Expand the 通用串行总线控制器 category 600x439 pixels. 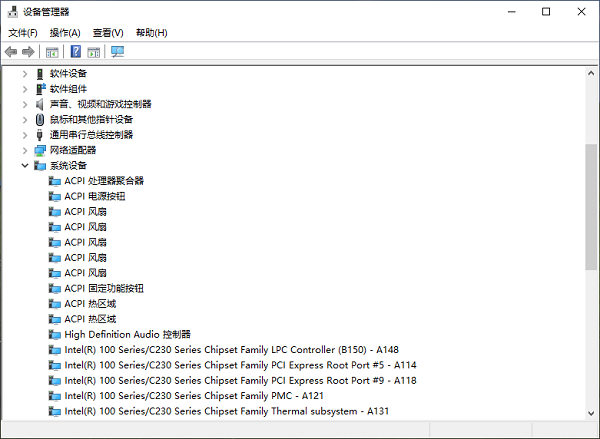[25, 135]
